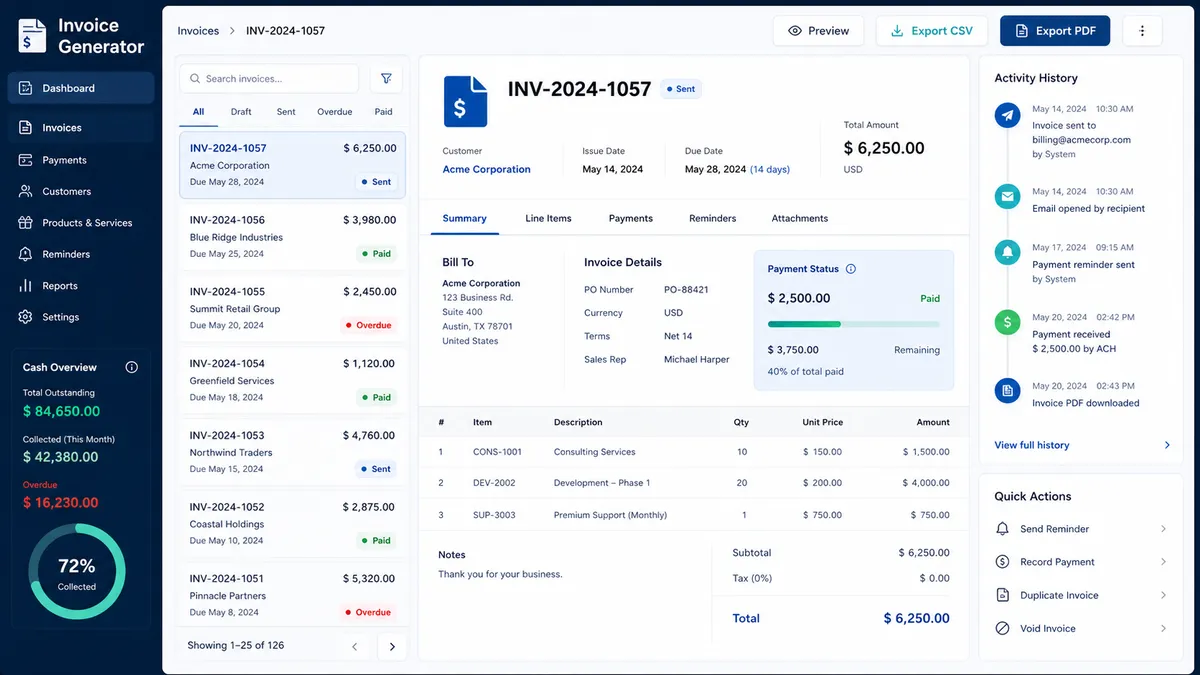Click the CONS-1001 item code
Image resolution: width=1200 pixels, height=675 pixels.
click(x=497, y=452)
